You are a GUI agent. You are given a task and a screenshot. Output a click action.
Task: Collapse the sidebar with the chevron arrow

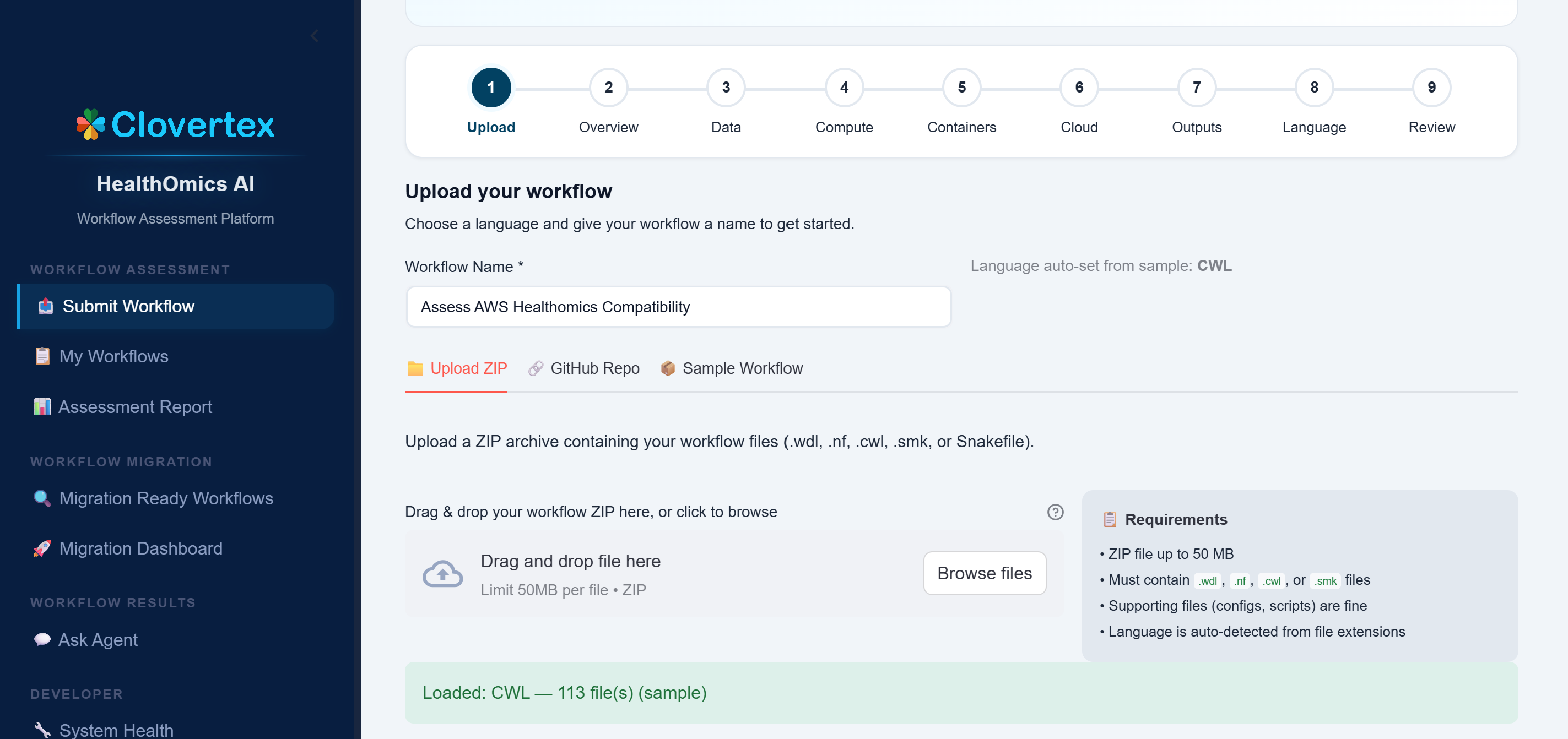pos(314,36)
